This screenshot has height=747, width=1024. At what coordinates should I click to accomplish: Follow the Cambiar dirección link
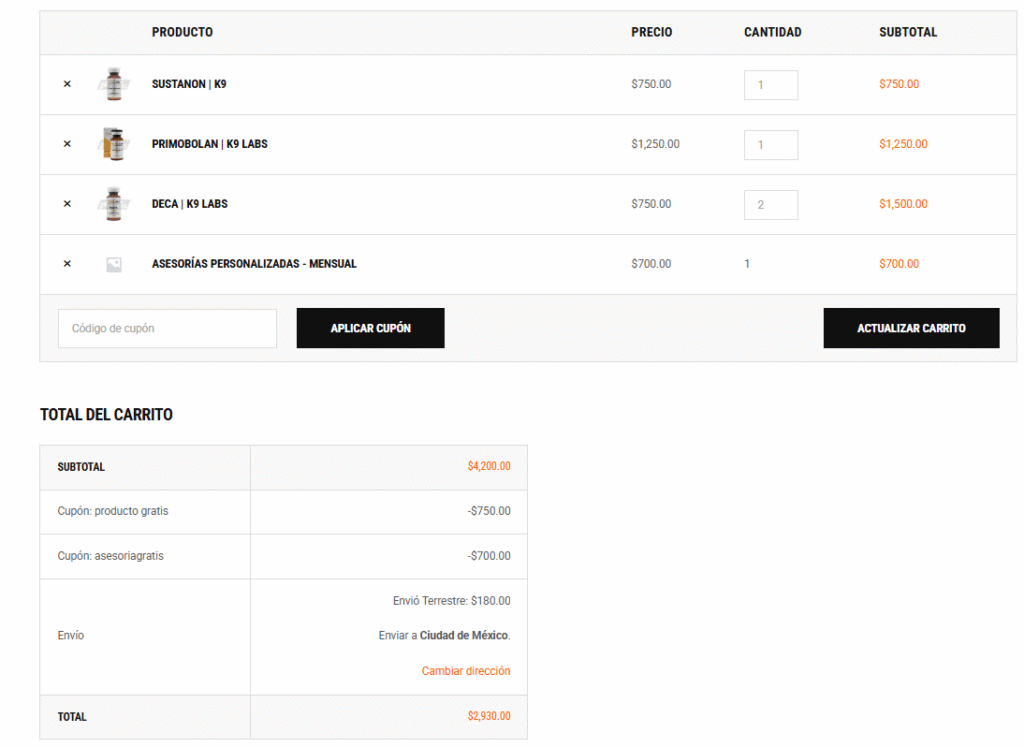tap(465, 671)
